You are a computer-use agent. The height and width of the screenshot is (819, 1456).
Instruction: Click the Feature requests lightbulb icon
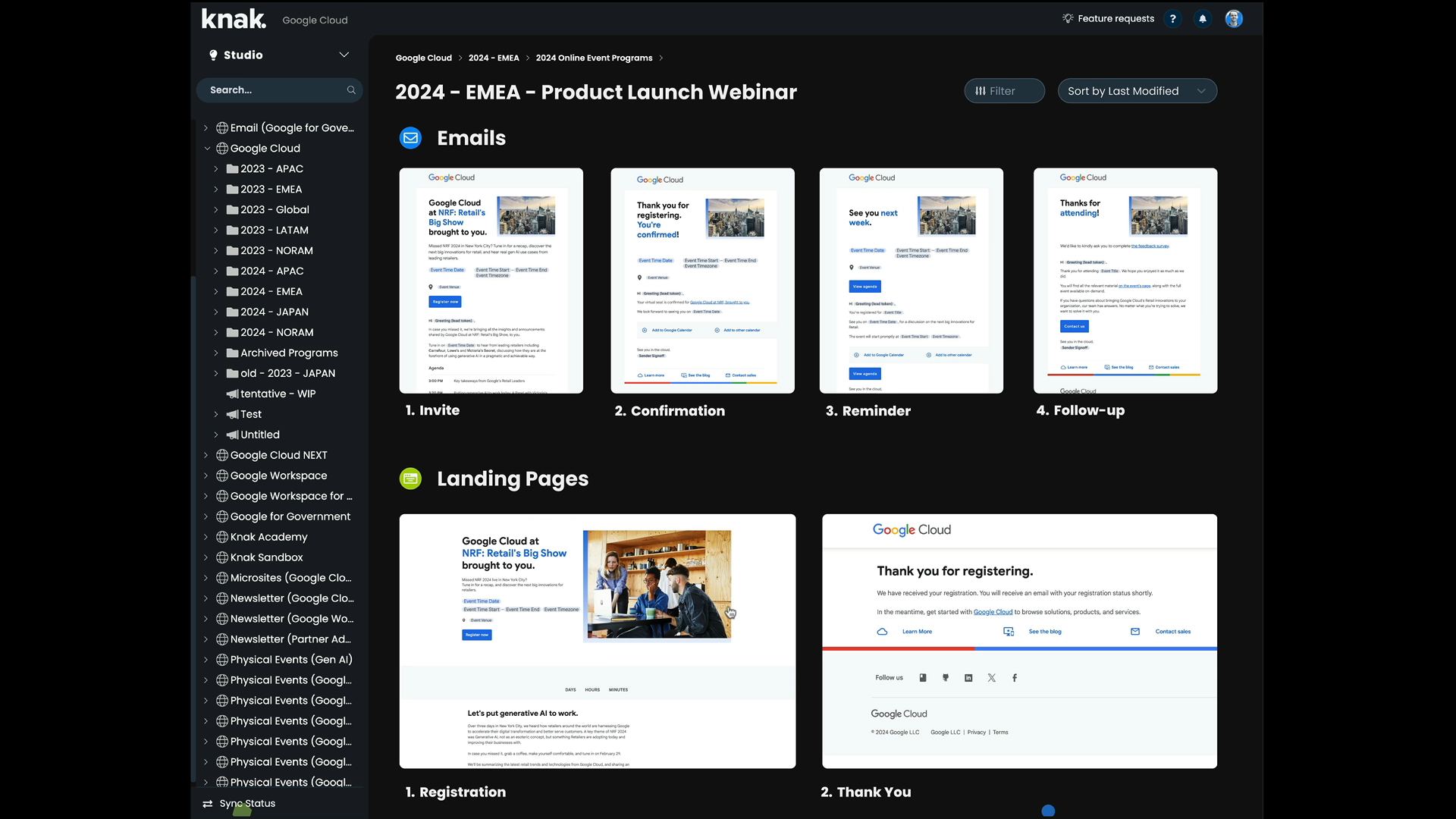pyautogui.click(x=1068, y=18)
